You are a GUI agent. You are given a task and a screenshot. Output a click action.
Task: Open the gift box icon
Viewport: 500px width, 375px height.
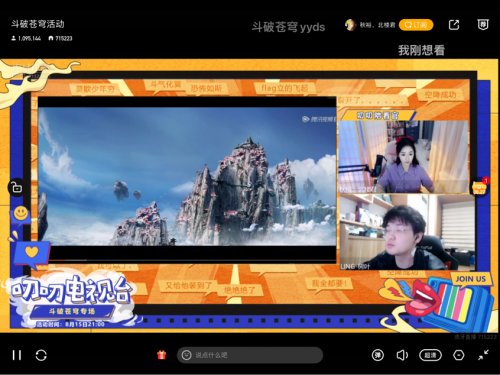click(162, 355)
